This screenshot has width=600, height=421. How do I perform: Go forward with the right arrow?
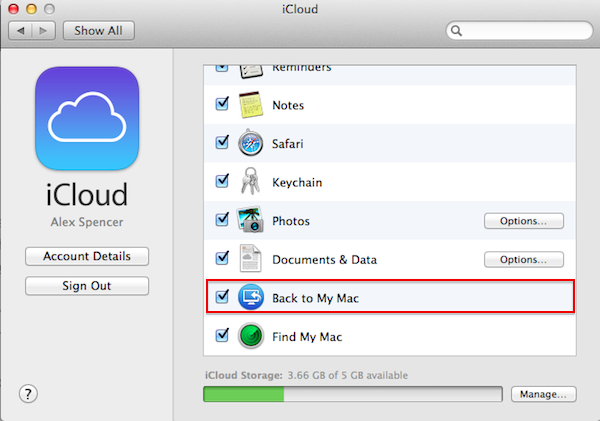click(44, 31)
